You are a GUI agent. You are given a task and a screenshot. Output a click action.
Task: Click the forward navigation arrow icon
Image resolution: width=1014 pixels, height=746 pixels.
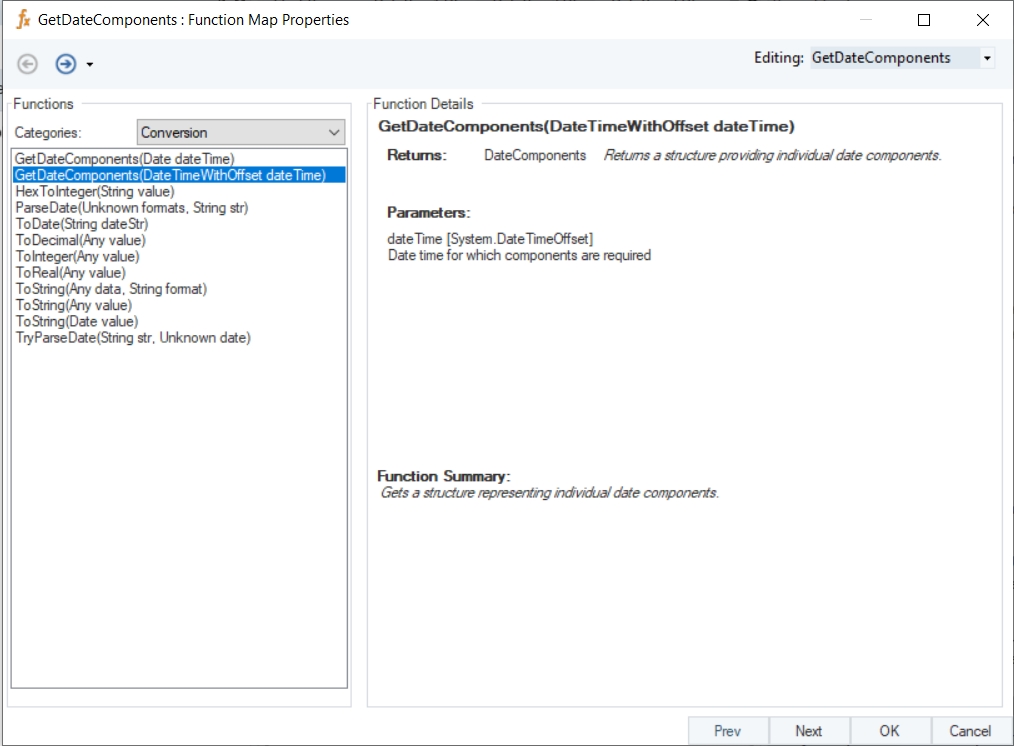coord(66,64)
